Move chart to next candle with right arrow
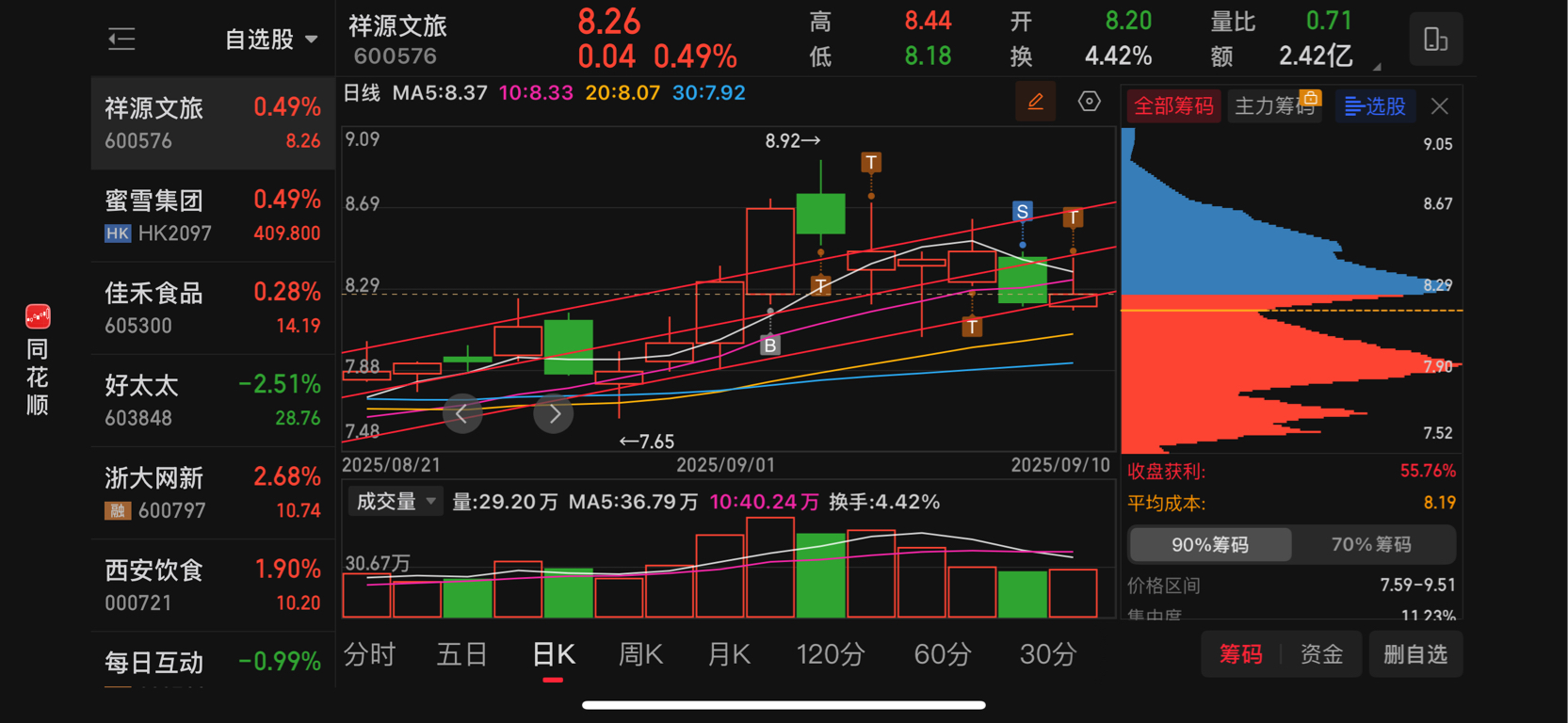This screenshot has width=1568, height=723. coord(554,413)
